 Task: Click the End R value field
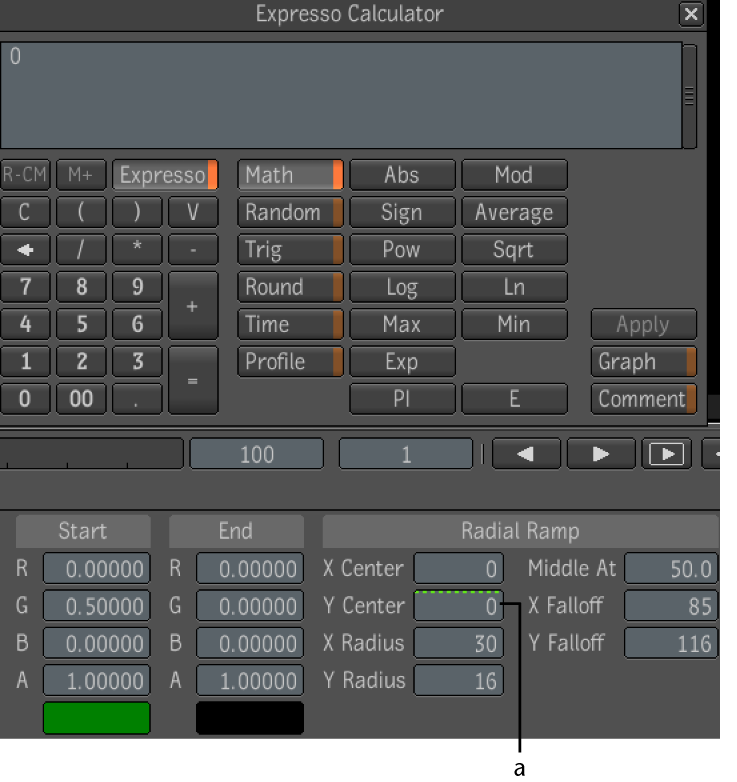(x=250, y=569)
